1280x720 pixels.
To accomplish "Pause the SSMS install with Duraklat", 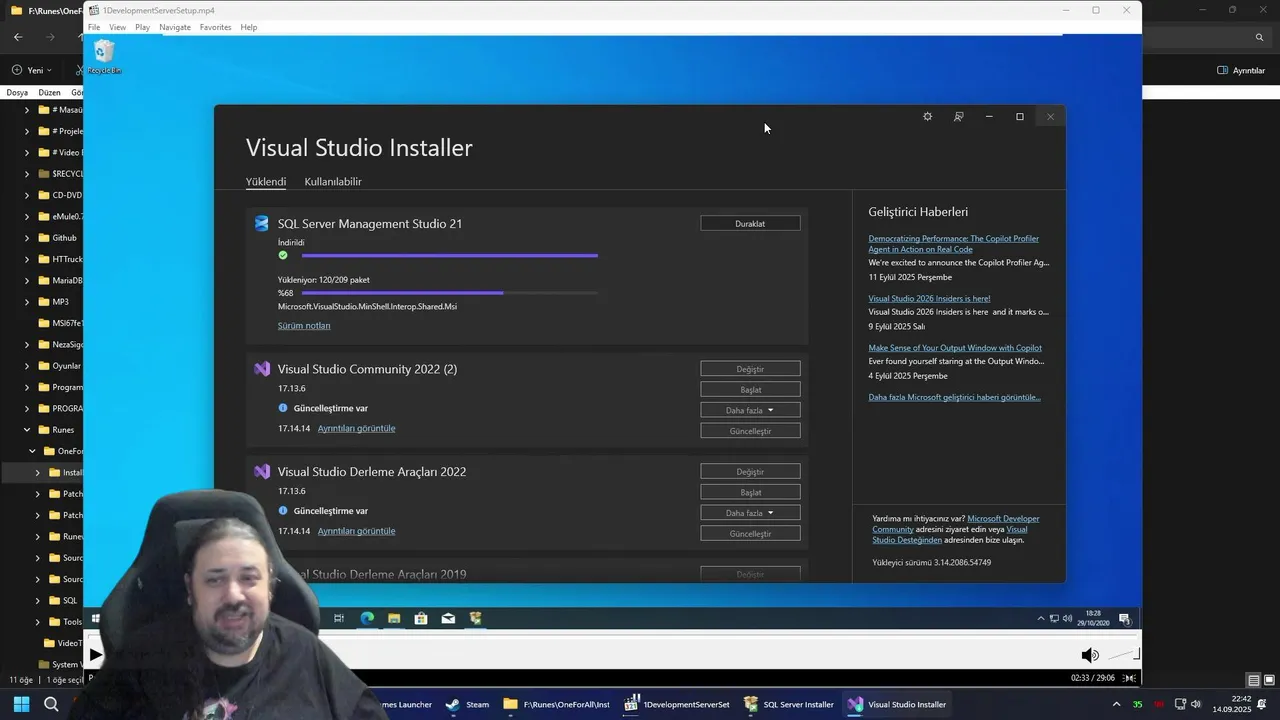I will (x=750, y=224).
